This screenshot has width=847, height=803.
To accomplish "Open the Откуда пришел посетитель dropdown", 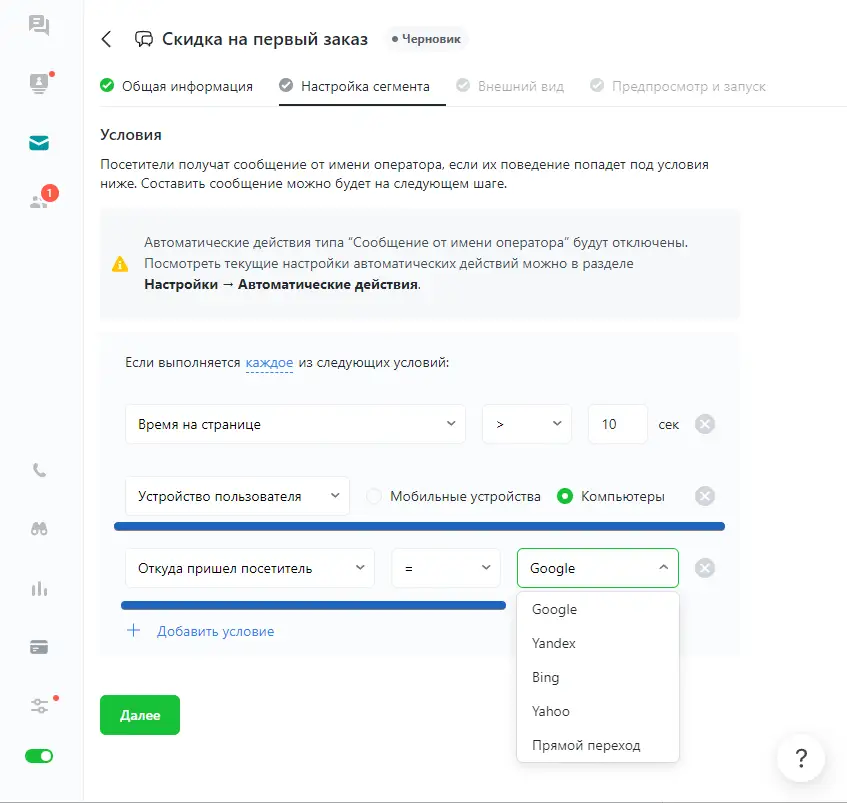I will coord(249,568).
